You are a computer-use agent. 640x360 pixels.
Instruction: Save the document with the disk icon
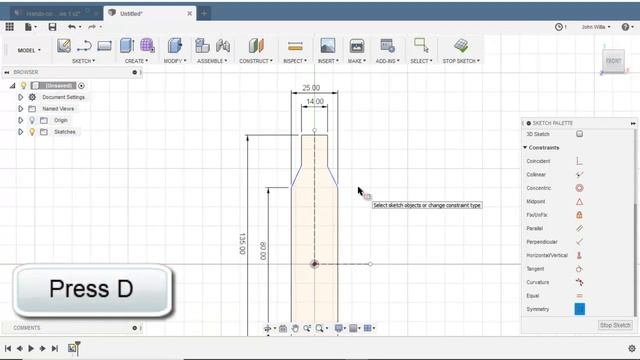(52, 27)
